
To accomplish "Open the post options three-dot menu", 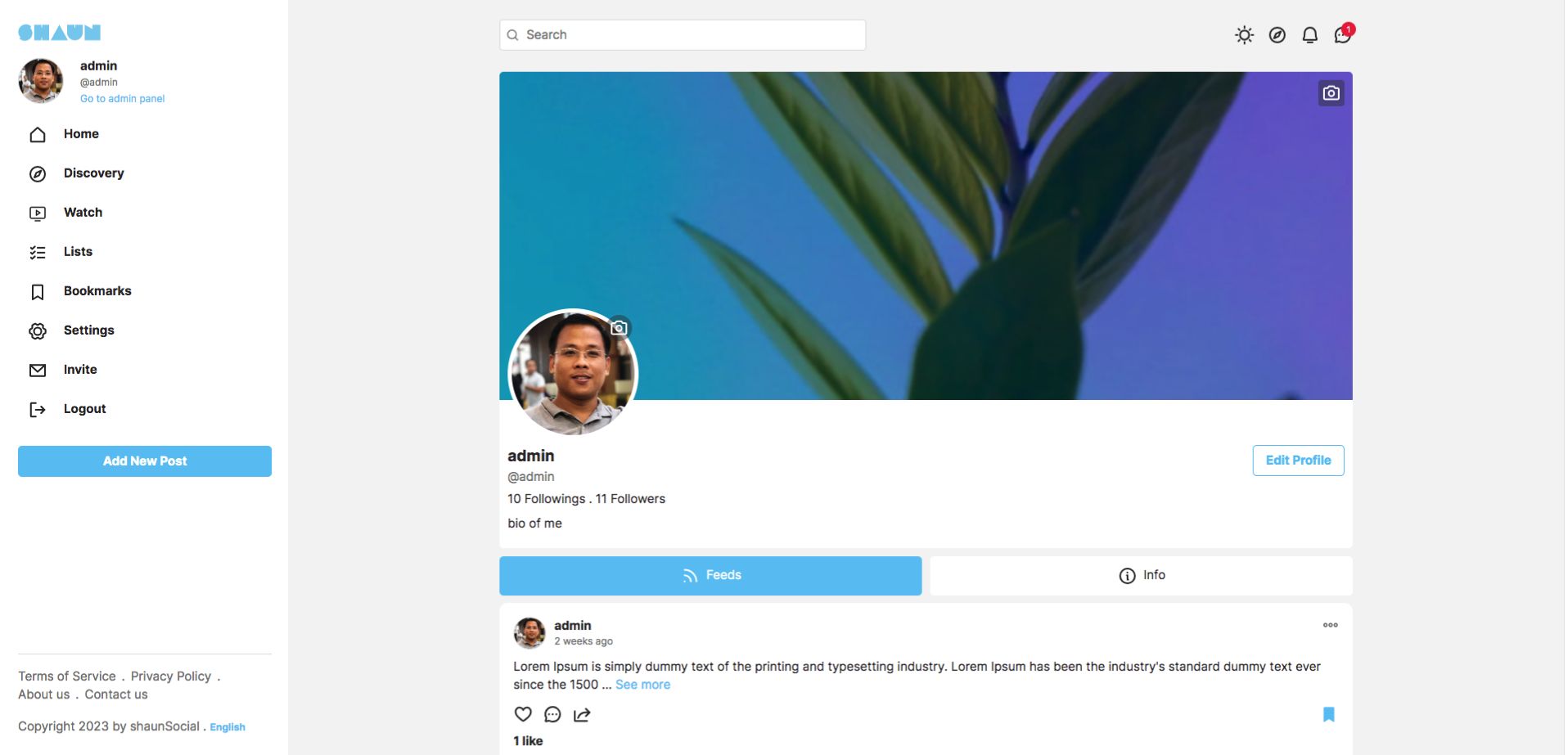I will click(x=1330, y=625).
